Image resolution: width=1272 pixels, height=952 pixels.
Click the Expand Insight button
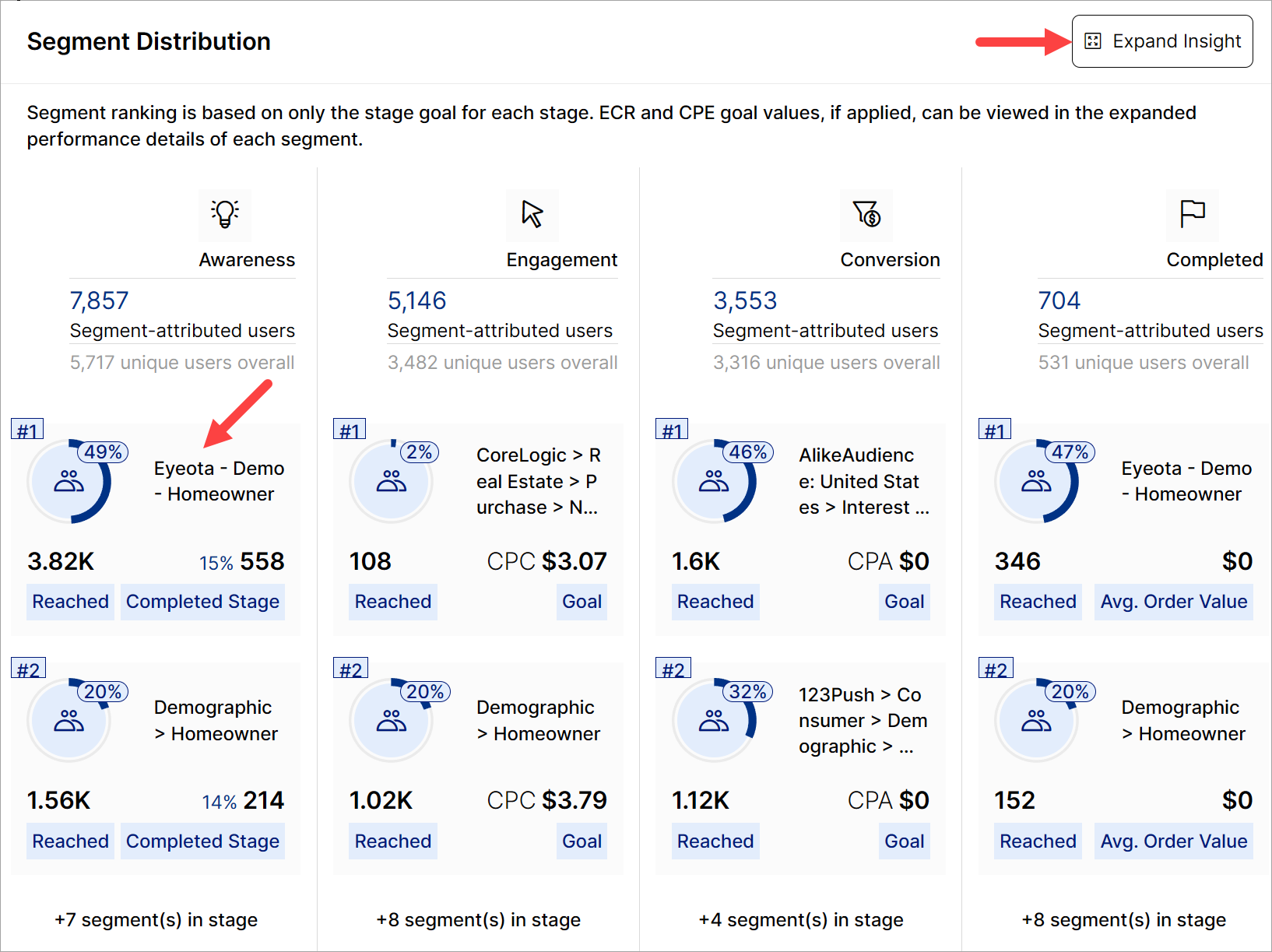point(1161,41)
